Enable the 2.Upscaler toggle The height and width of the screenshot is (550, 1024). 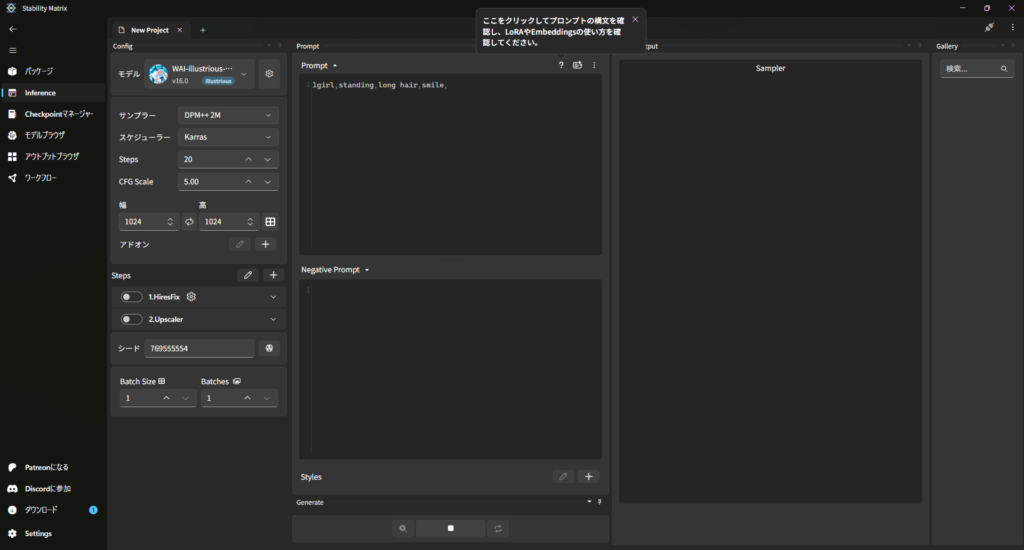(131, 319)
